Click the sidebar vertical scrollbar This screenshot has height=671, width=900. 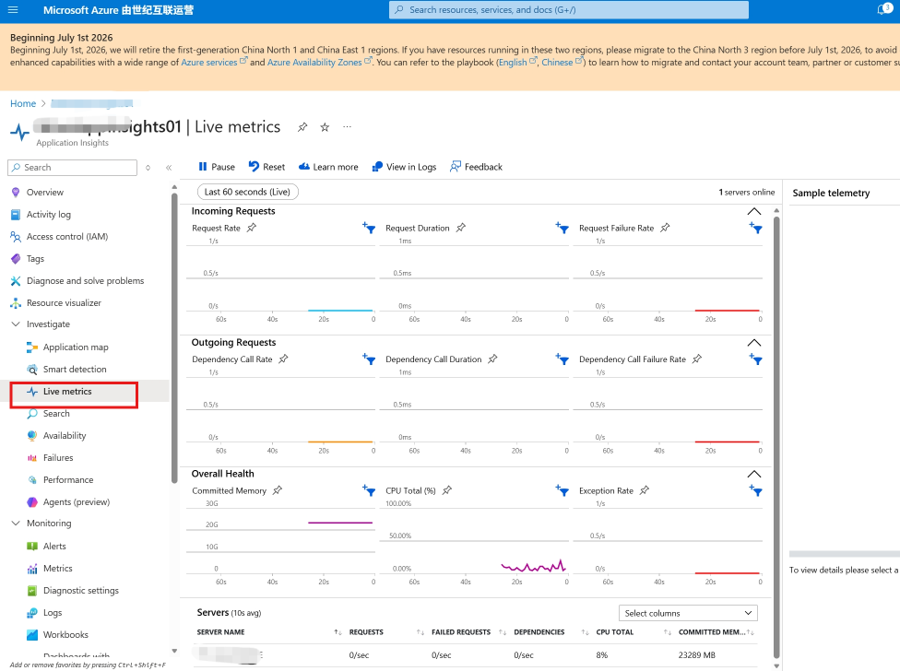[174, 339]
